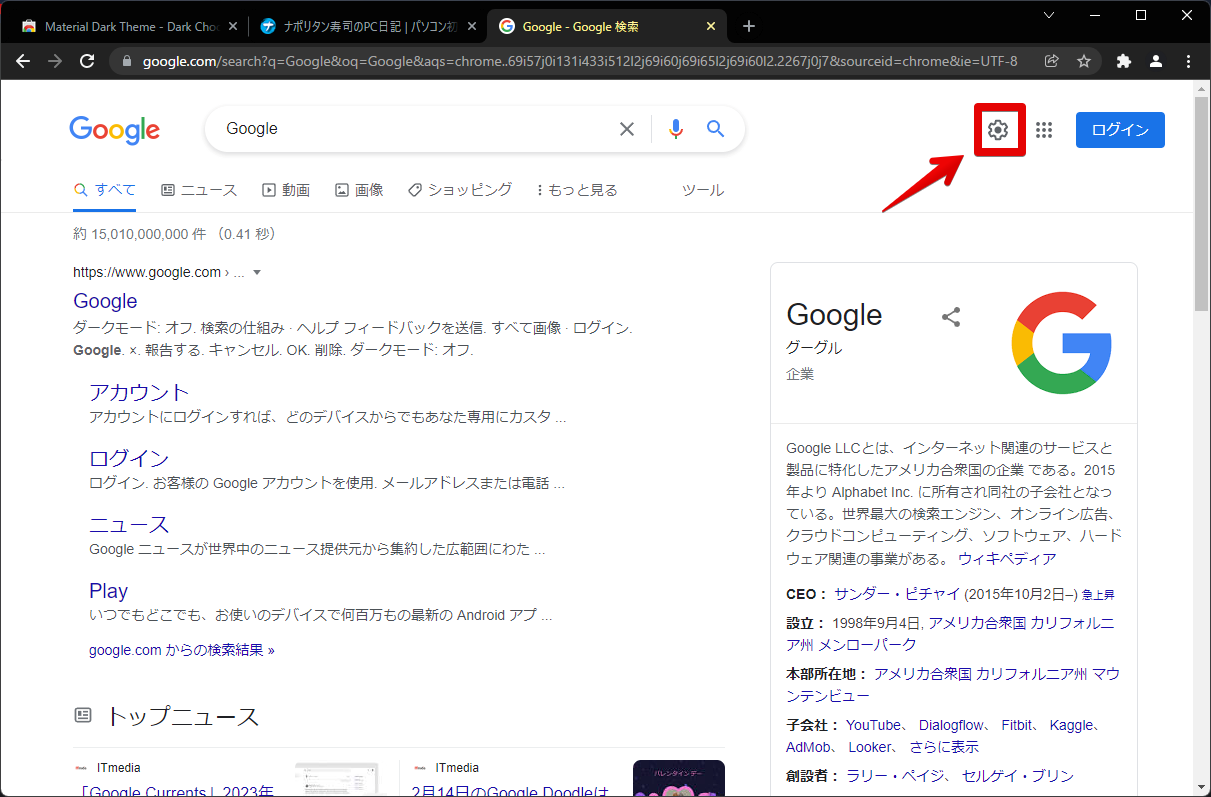Open the Valentine's Doodle news thumbnail

tap(679, 779)
